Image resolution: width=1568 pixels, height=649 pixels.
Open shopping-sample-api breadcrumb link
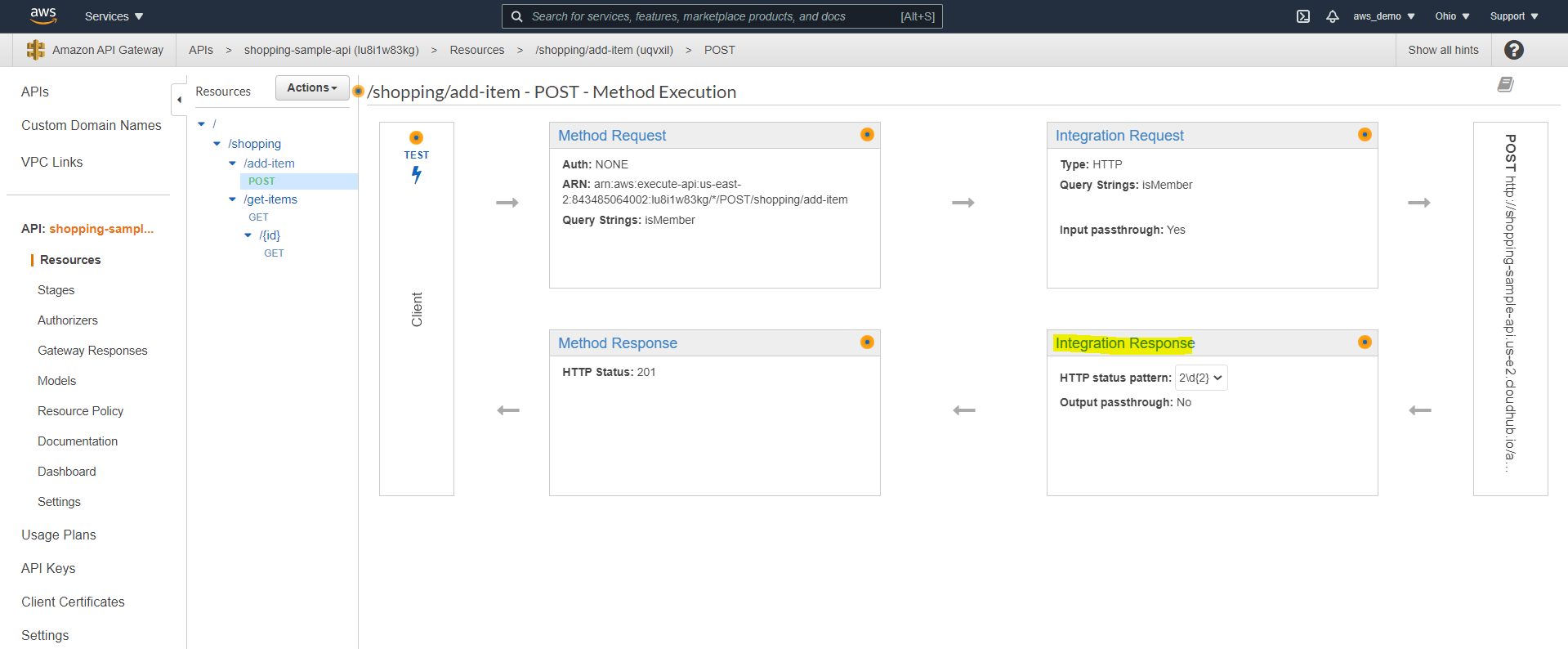331,50
